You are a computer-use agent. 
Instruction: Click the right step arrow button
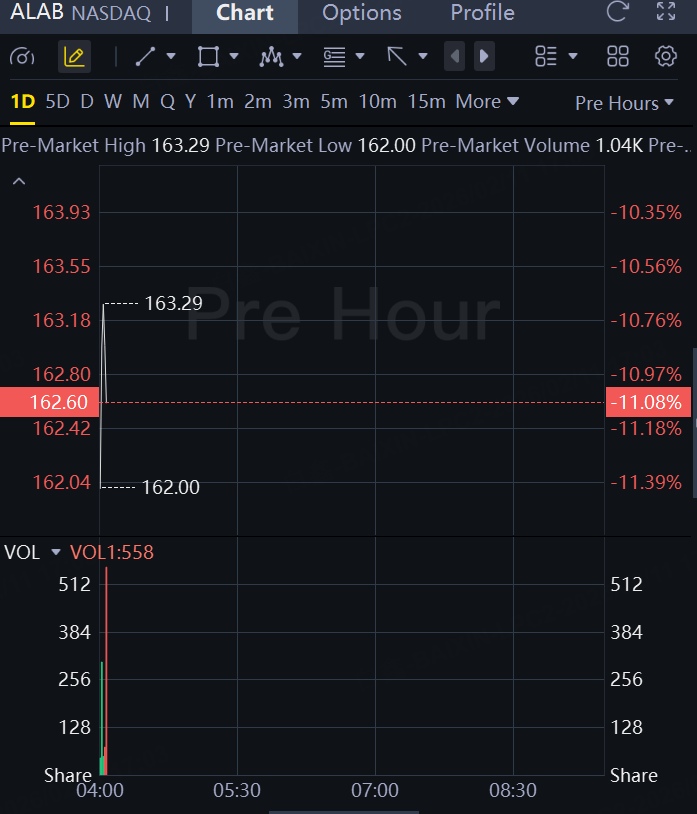pos(484,57)
